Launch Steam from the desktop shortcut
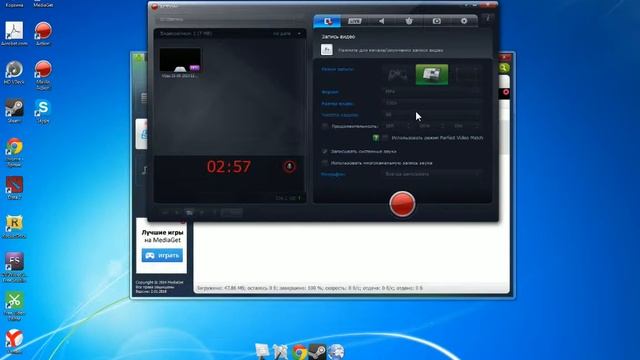The width and height of the screenshot is (640, 360). click(x=14, y=111)
